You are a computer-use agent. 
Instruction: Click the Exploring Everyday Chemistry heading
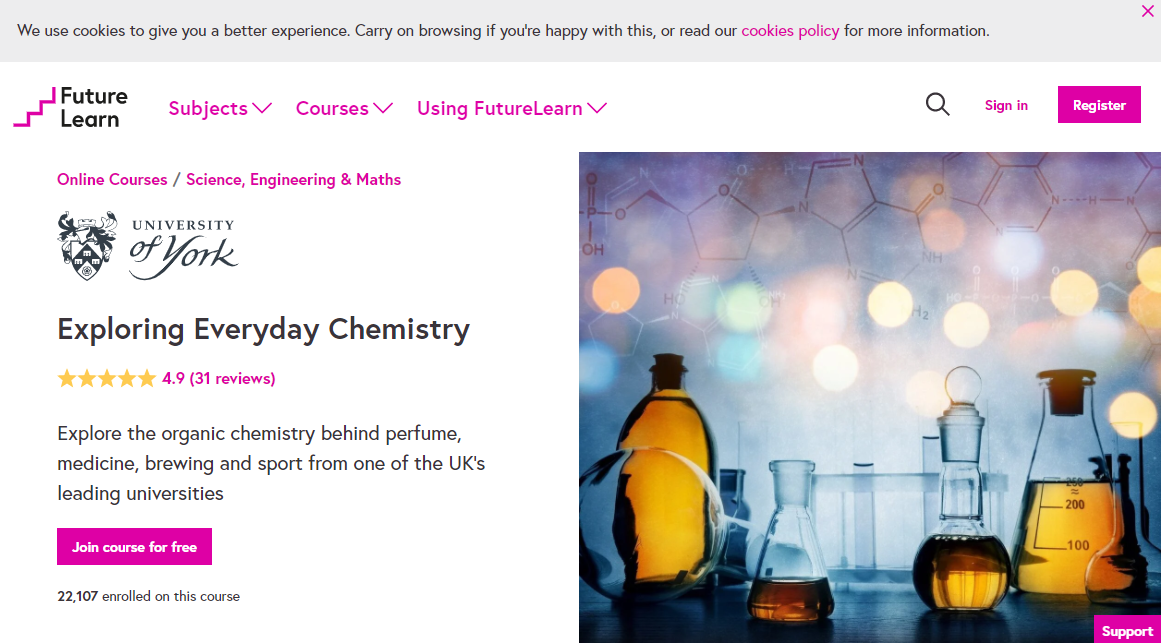(x=263, y=329)
